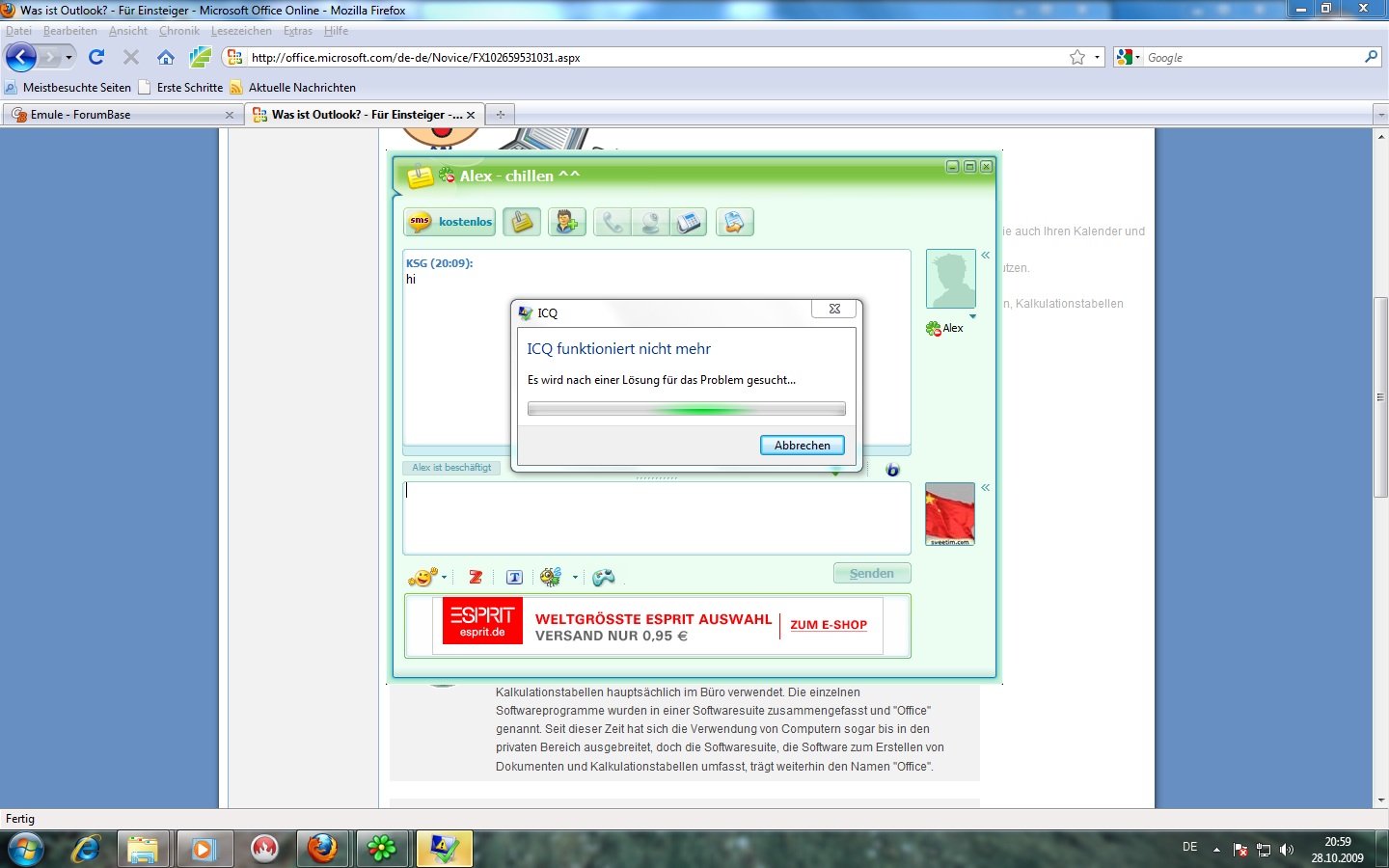Click the Firefox forward arrow
This screenshot has height=868, width=1389.
[x=50, y=58]
